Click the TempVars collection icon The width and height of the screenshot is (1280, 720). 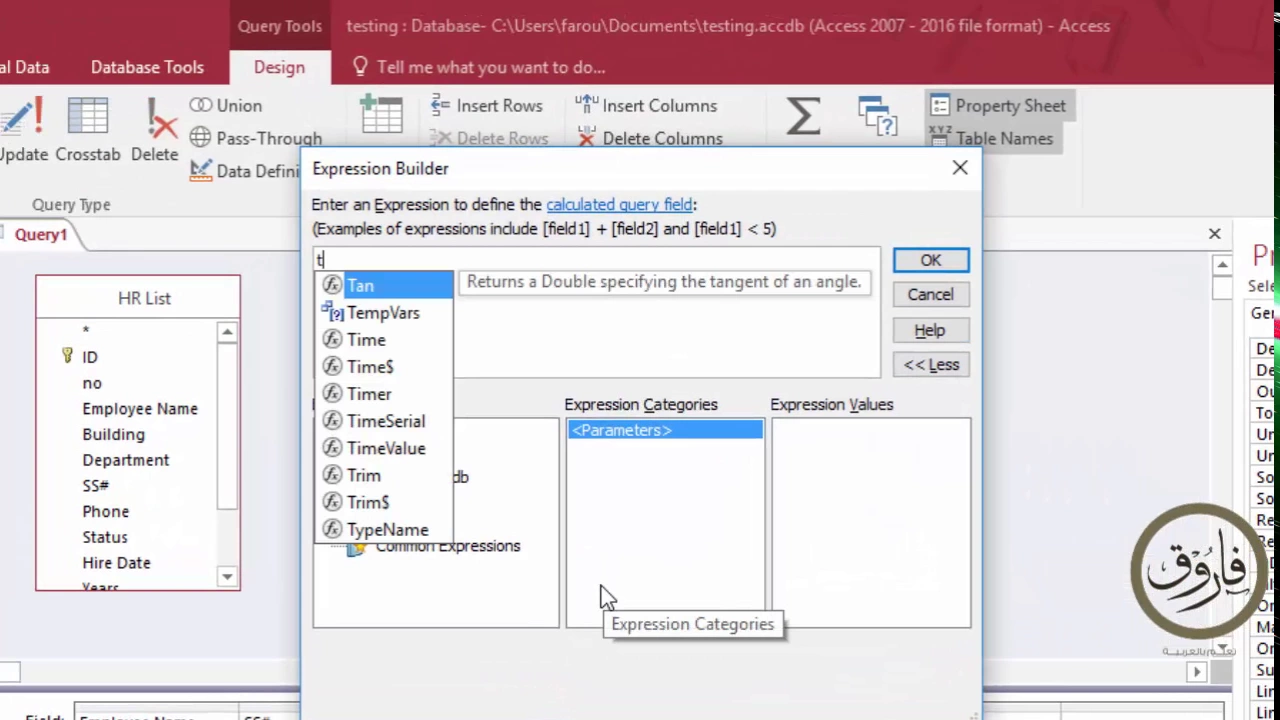pos(332,313)
